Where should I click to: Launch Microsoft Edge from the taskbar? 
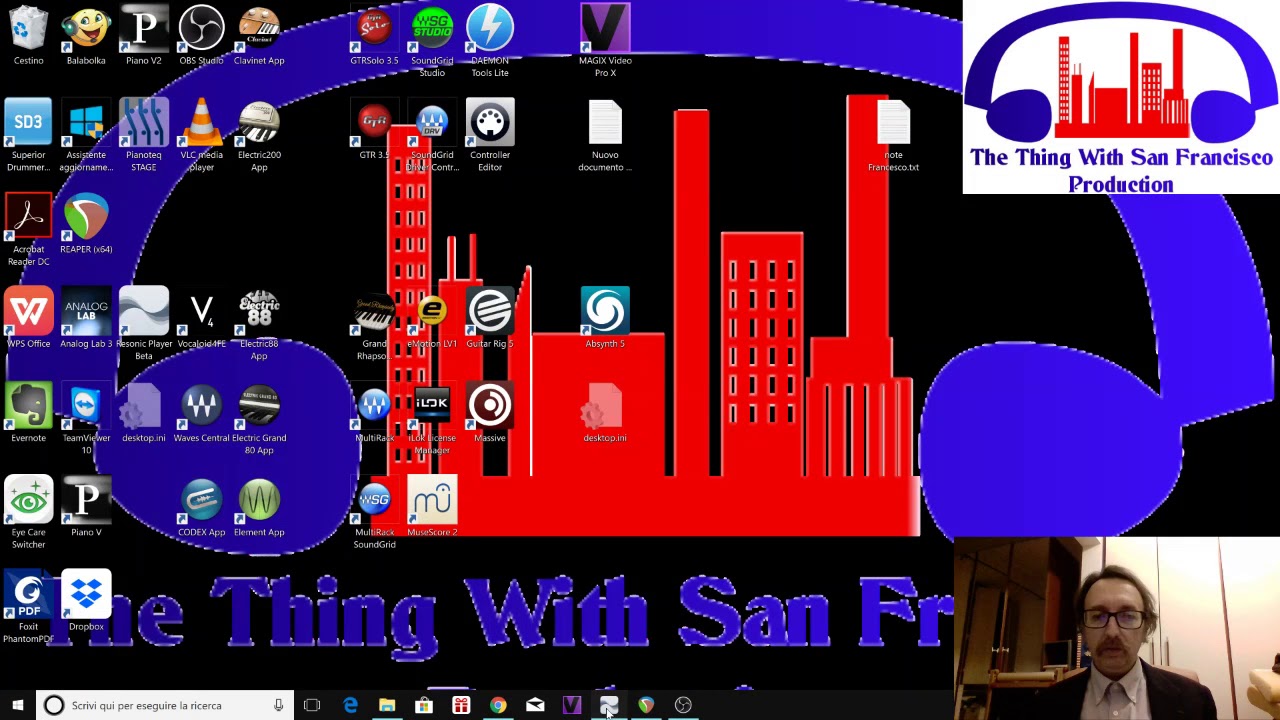[x=350, y=705]
